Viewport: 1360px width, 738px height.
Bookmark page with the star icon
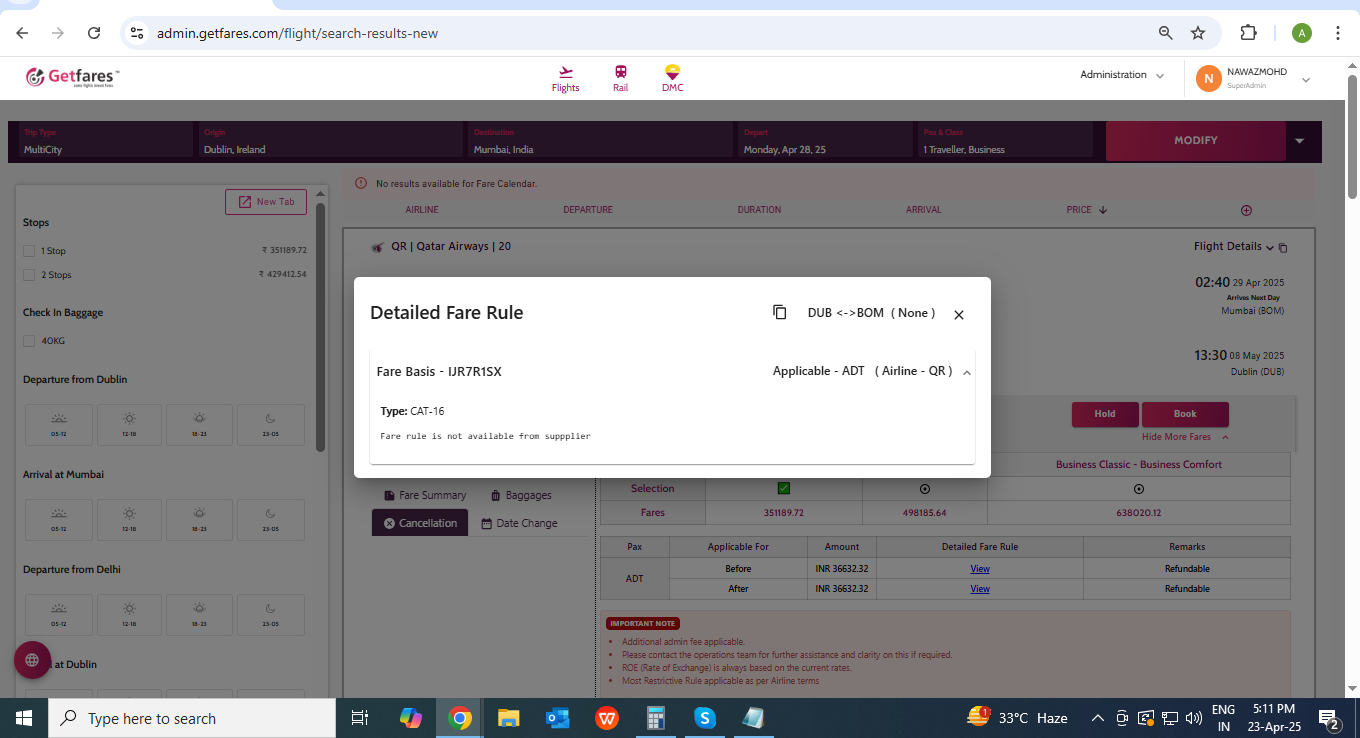[x=1198, y=33]
